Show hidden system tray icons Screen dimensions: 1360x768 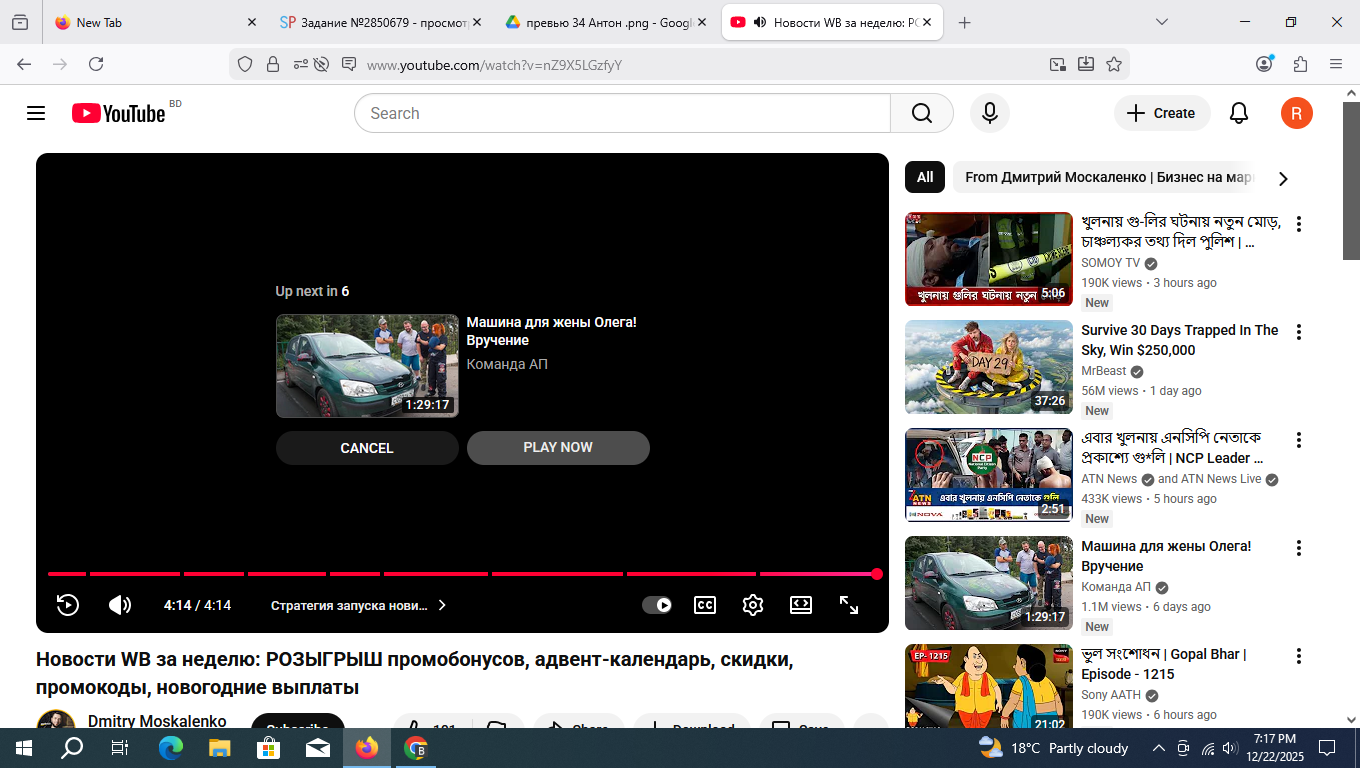pyautogui.click(x=1159, y=748)
